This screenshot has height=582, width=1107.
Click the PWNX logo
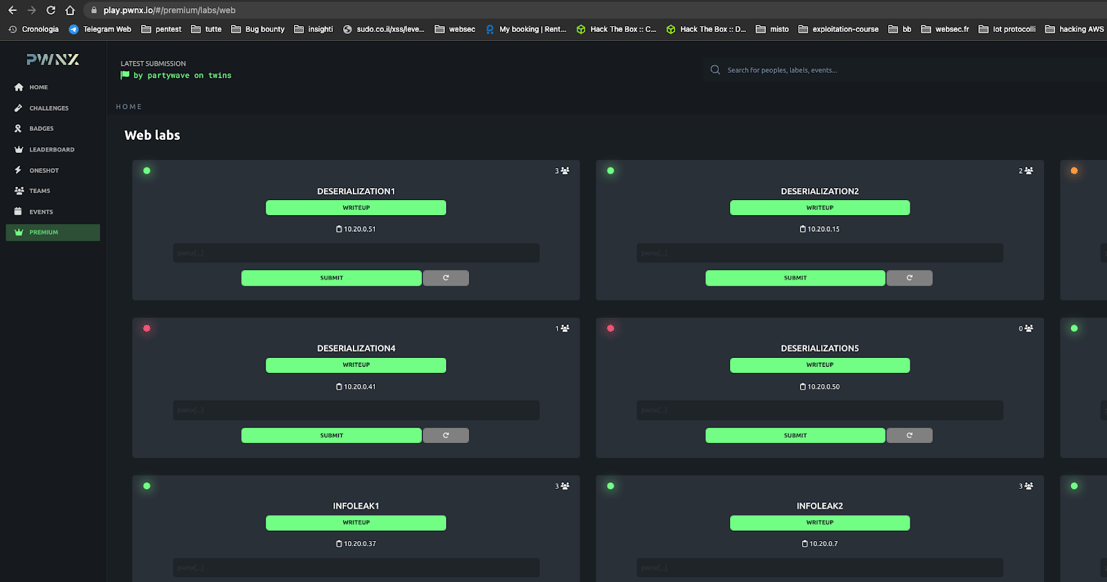pyautogui.click(x=52, y=59)
